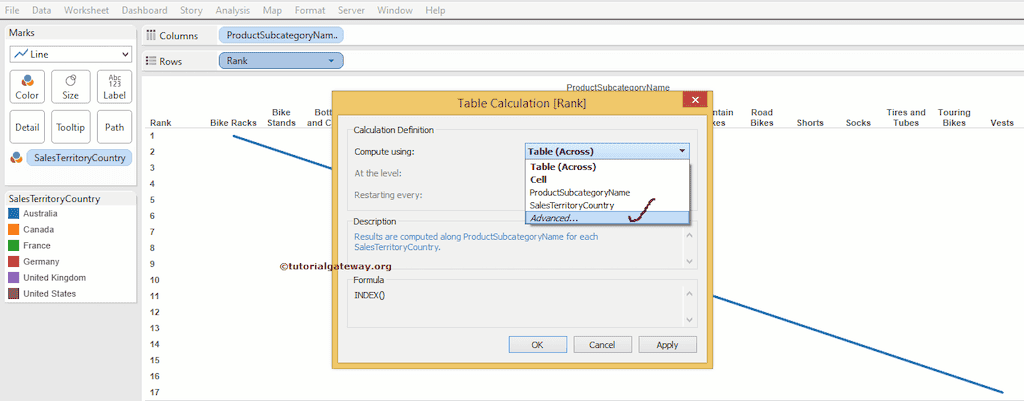Click the United States brown swatch
Screen dimensions: 1024x401
coord(13,294)
